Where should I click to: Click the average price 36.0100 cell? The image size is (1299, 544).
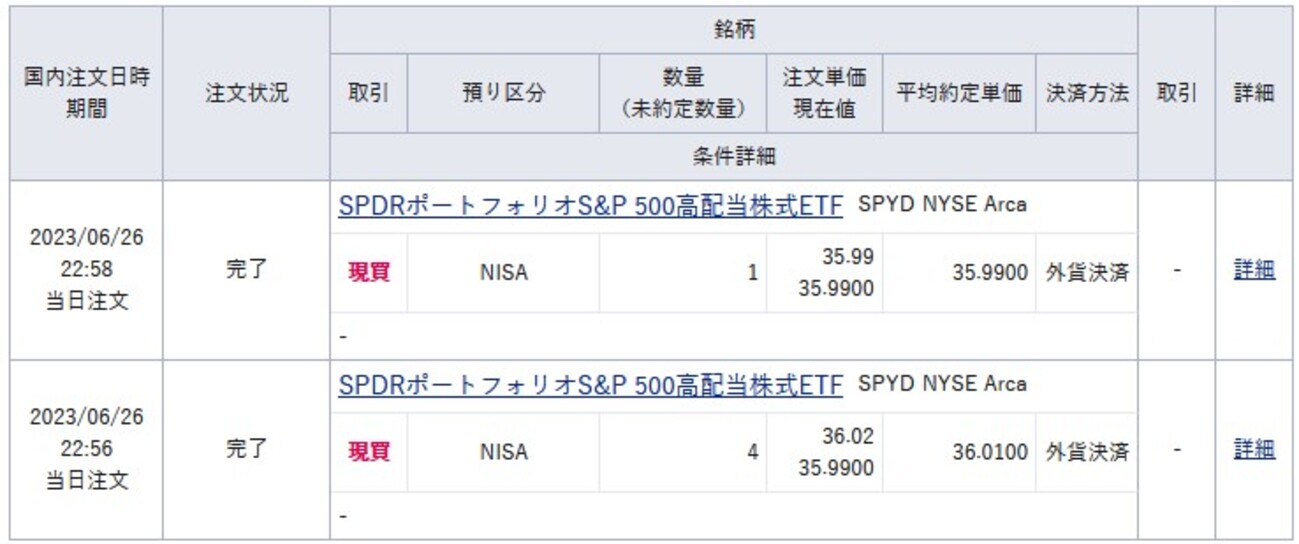tap(989, 452)
